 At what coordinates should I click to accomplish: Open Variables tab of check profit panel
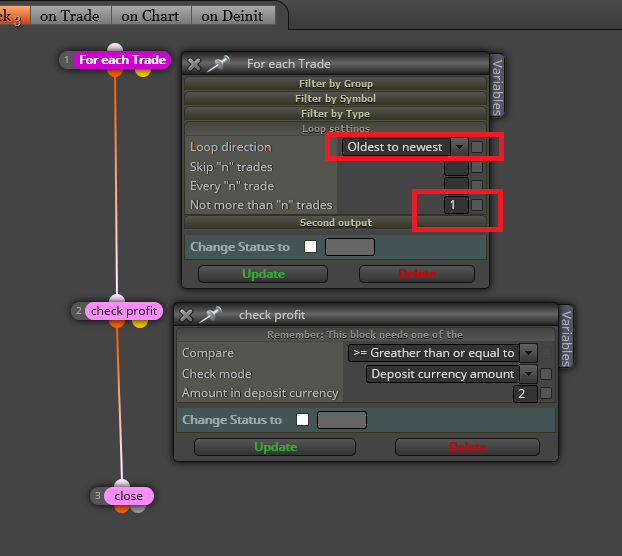click(x=566, y=337)
